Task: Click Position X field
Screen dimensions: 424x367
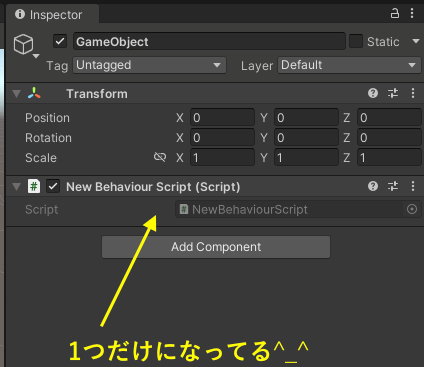Action: pos(222,118)
